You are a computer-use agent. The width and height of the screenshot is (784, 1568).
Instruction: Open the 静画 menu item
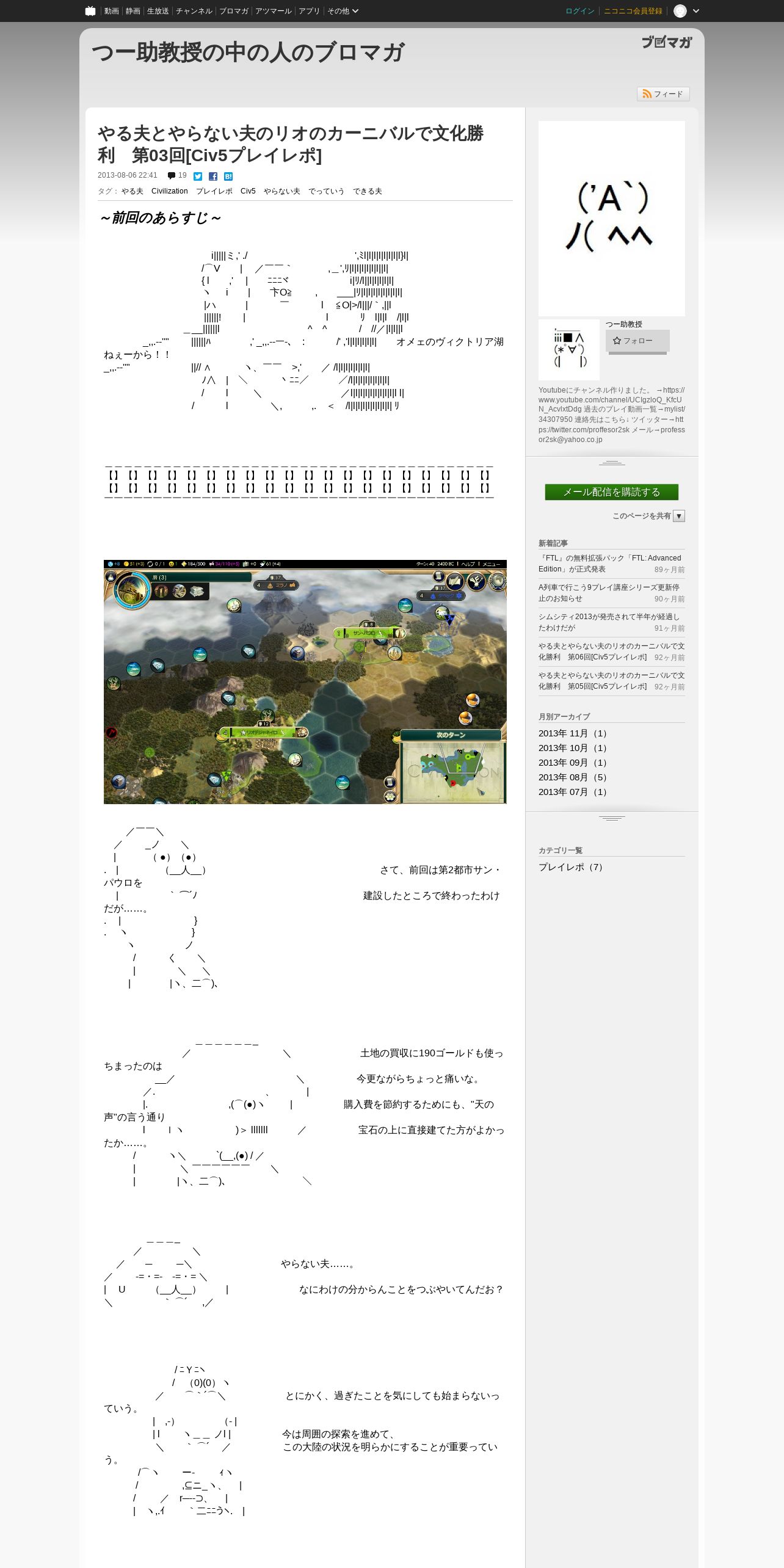tap(132, 11)
